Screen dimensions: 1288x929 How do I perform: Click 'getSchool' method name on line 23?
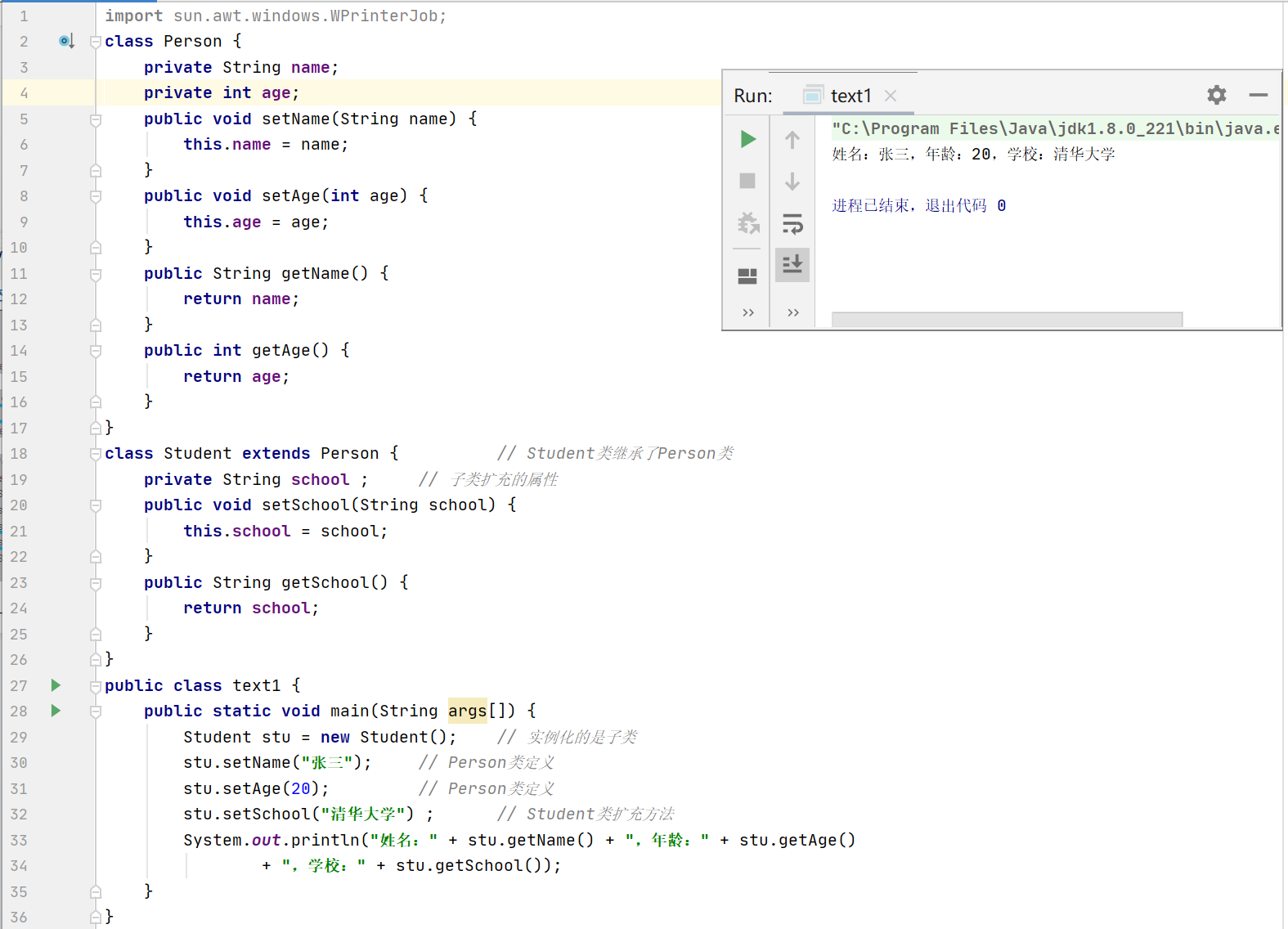325,582
